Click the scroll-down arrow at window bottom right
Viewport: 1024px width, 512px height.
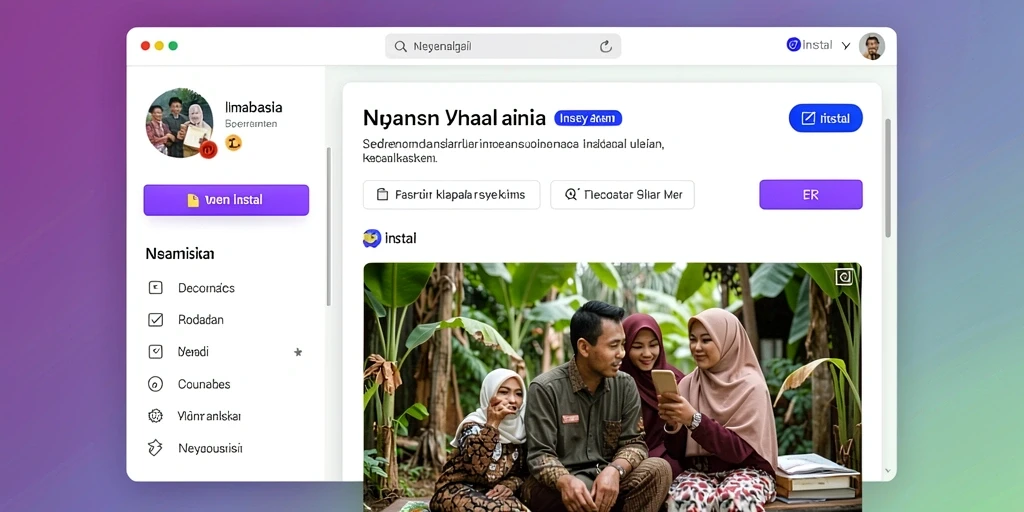click(x=887, y=470)
